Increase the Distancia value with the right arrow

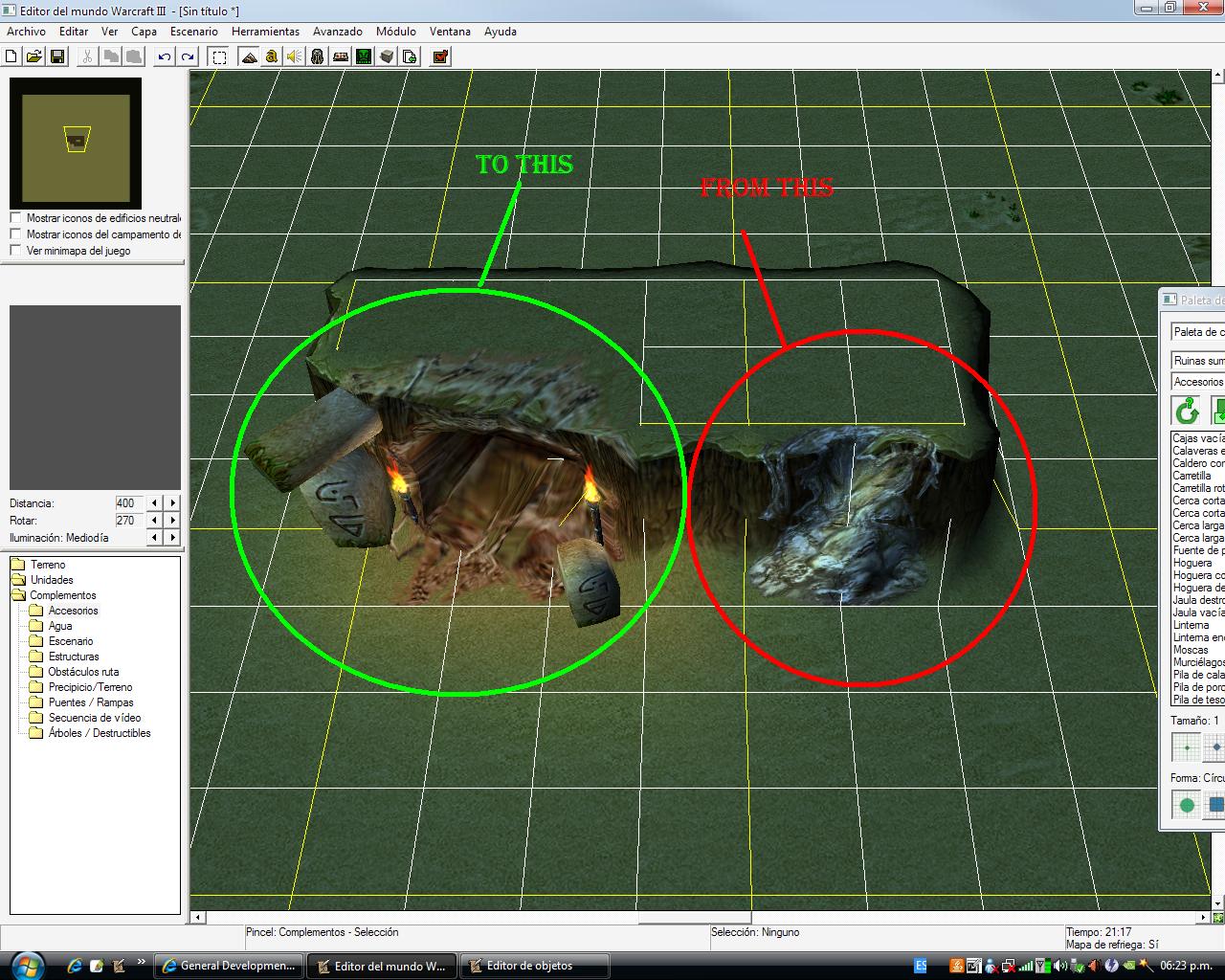172,503
